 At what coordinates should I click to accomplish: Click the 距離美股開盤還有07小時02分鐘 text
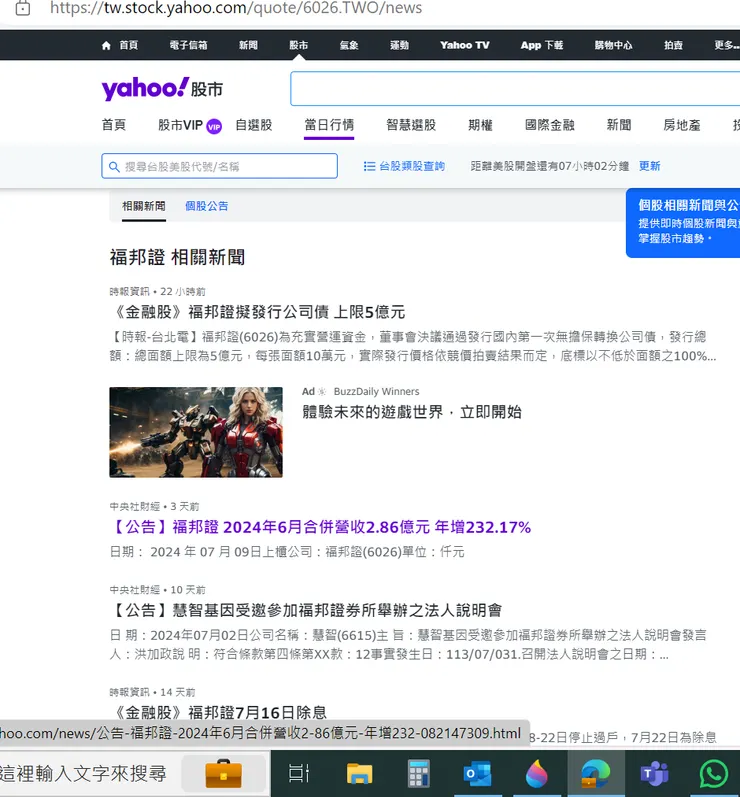coord(550,166)
